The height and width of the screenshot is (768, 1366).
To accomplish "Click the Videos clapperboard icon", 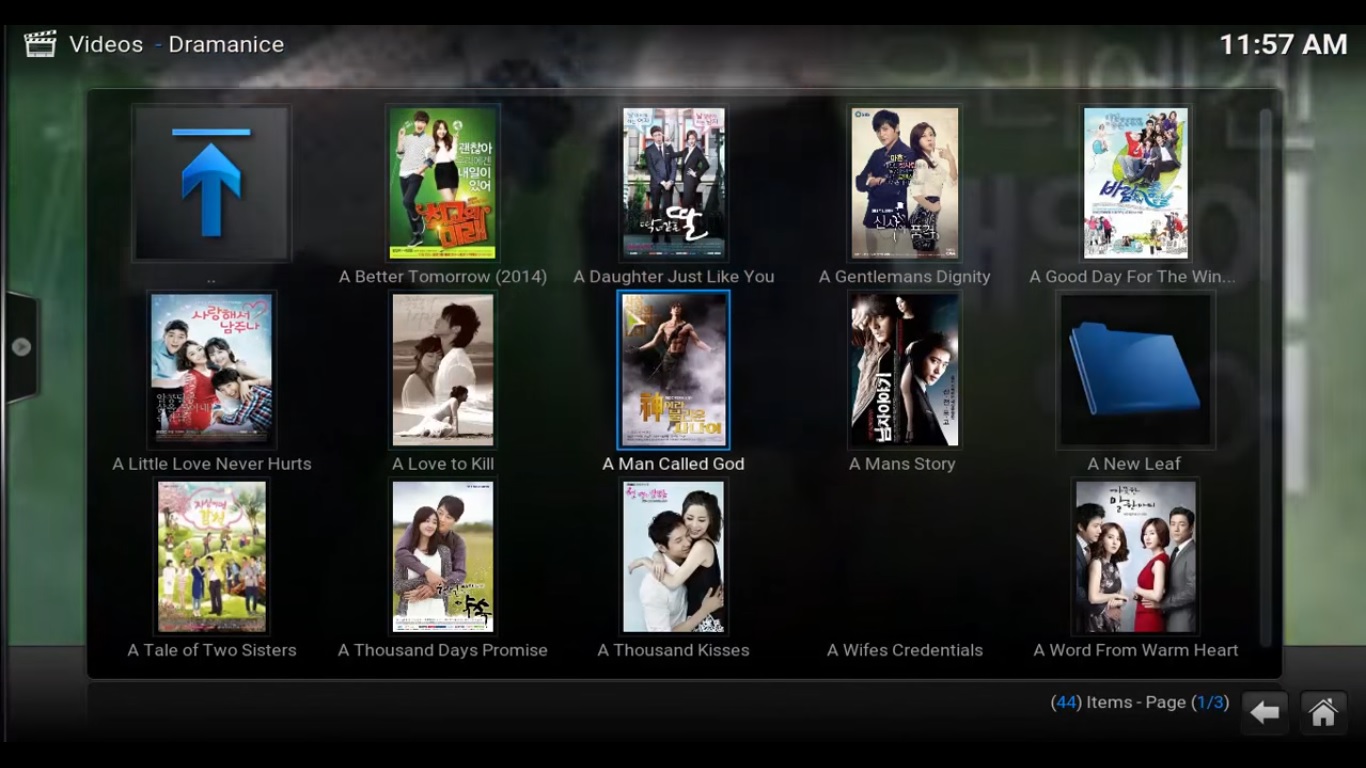I will 40,44.
